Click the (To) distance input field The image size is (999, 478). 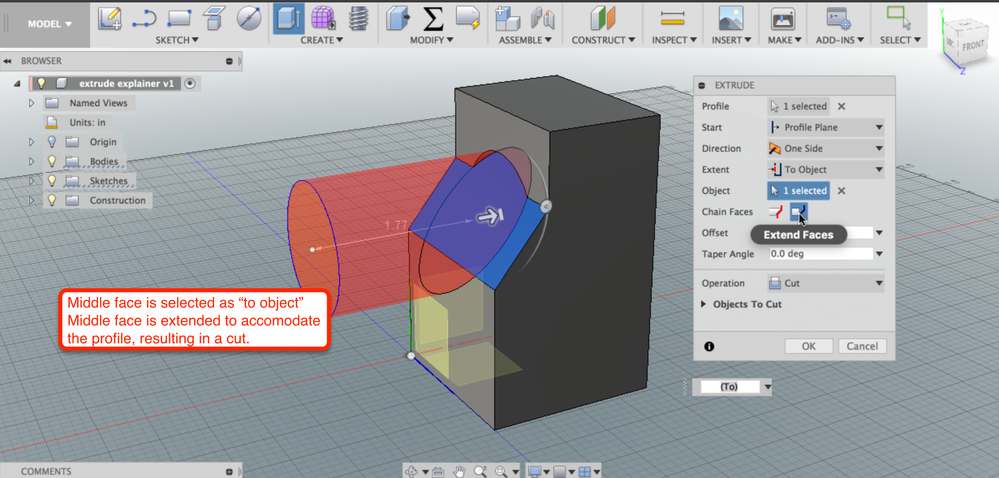(730, 387)
